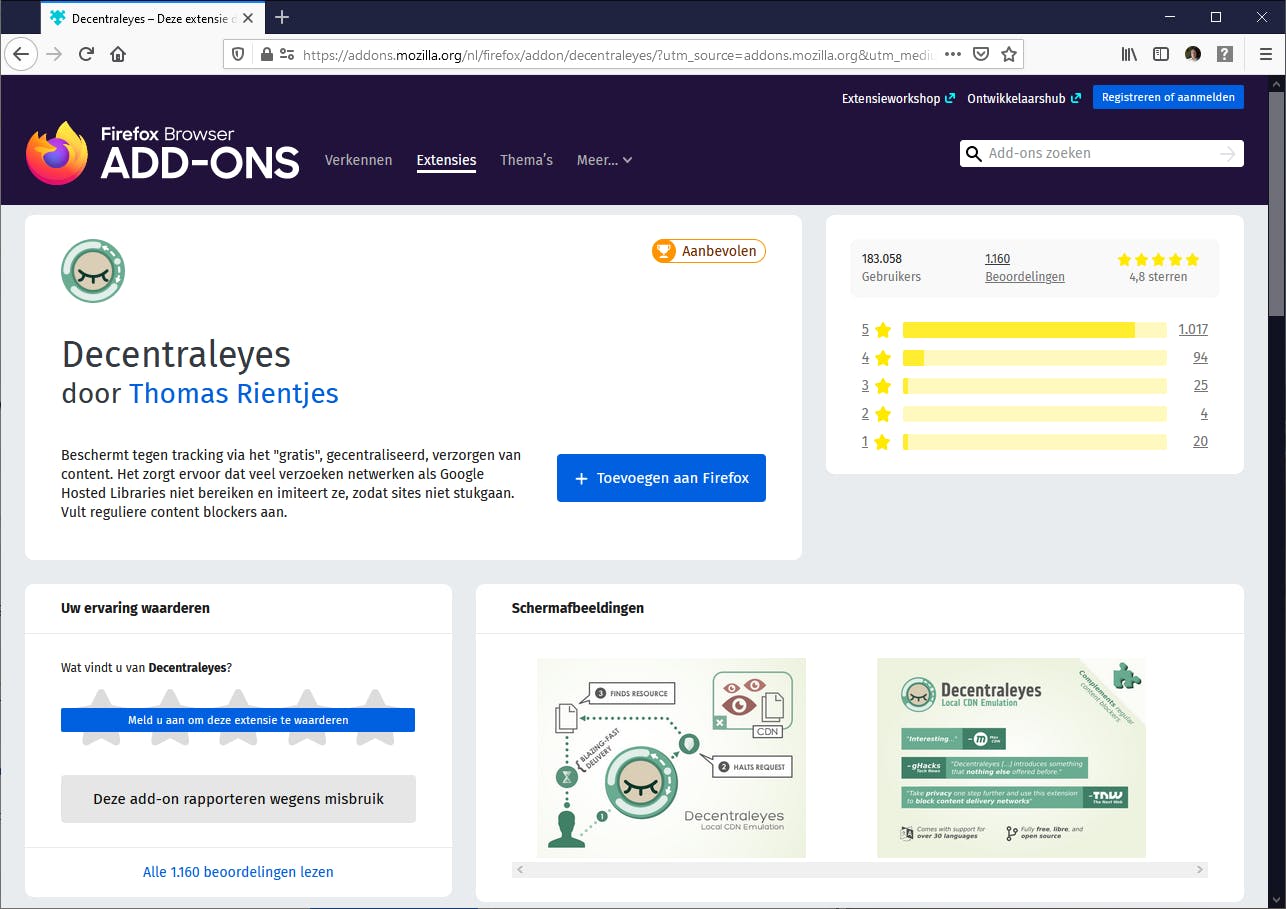View site security lock information
Screen dimensions: 1286x909
click(x=266, y=54)
